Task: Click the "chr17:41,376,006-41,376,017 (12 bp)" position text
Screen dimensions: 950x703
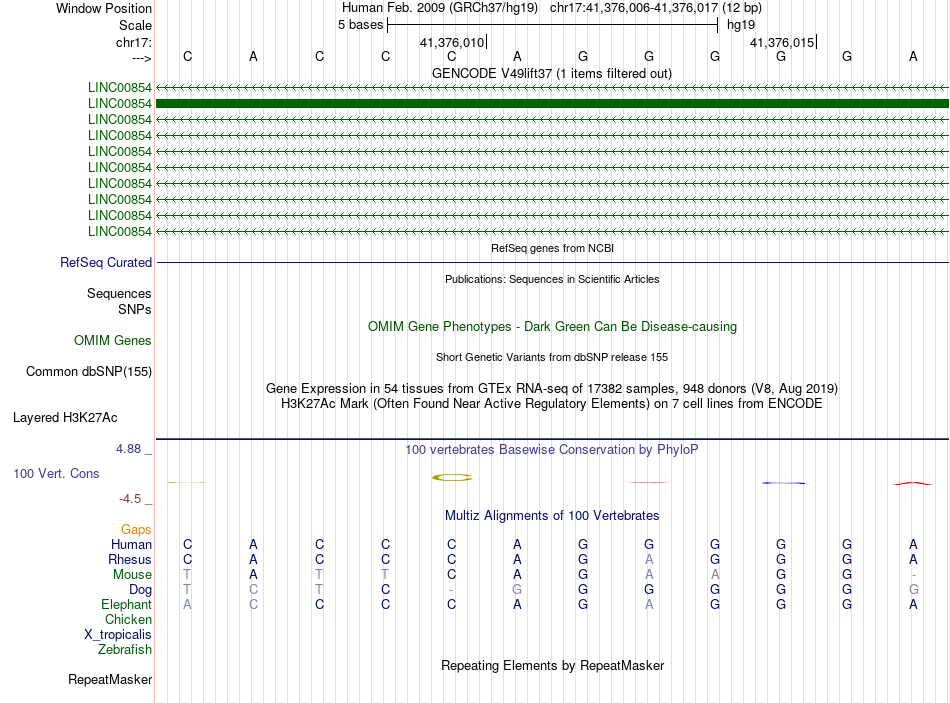Action: click(656, 8)
